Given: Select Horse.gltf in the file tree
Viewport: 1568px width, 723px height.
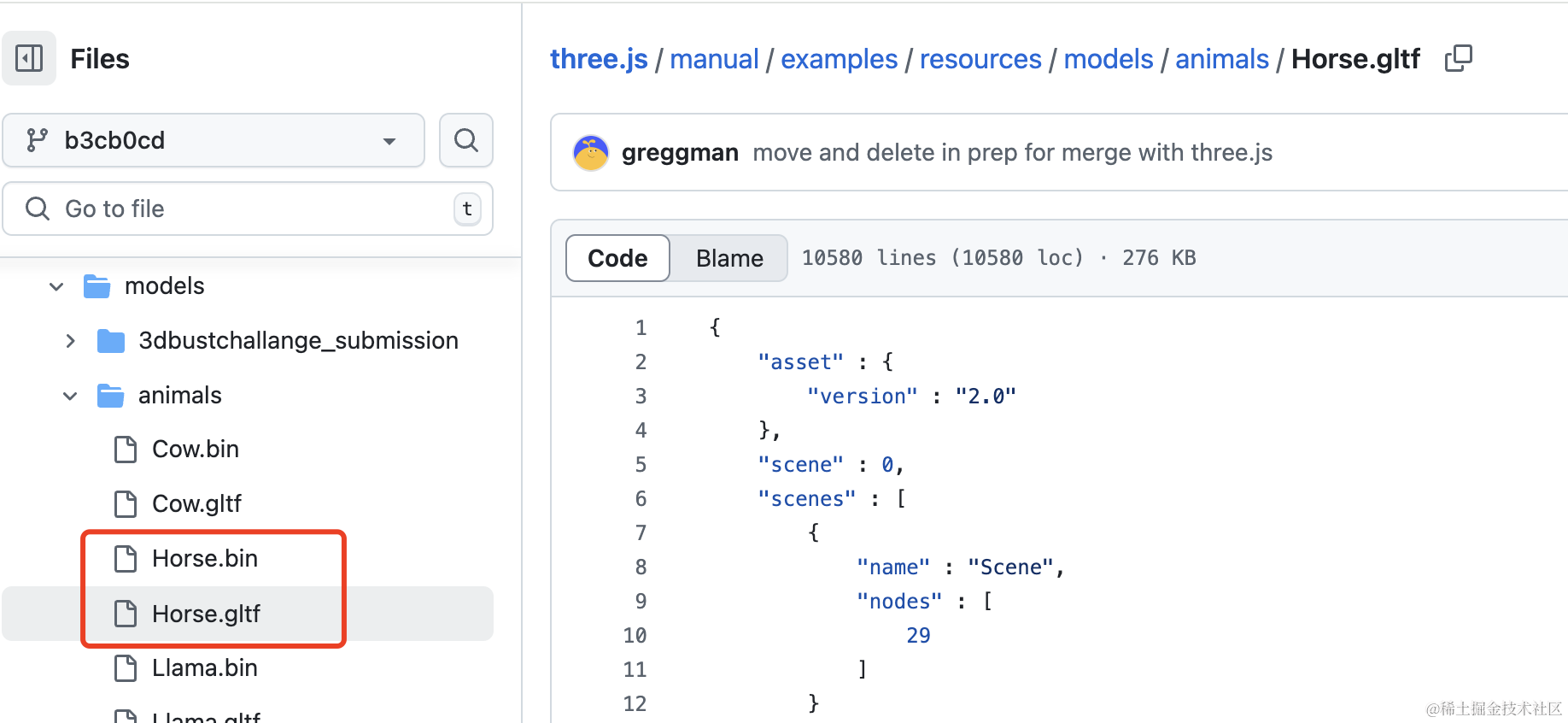Looking at the screenshot, I should [x=206, y=614].
